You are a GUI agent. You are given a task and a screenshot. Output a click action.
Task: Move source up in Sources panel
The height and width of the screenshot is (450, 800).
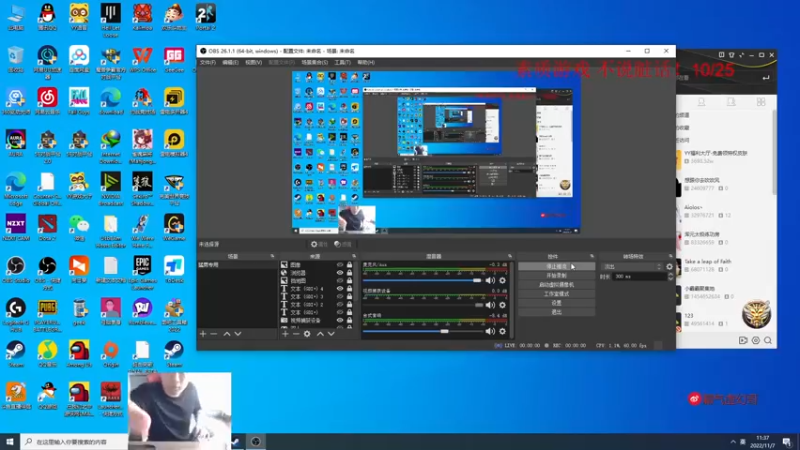point(320,334)
